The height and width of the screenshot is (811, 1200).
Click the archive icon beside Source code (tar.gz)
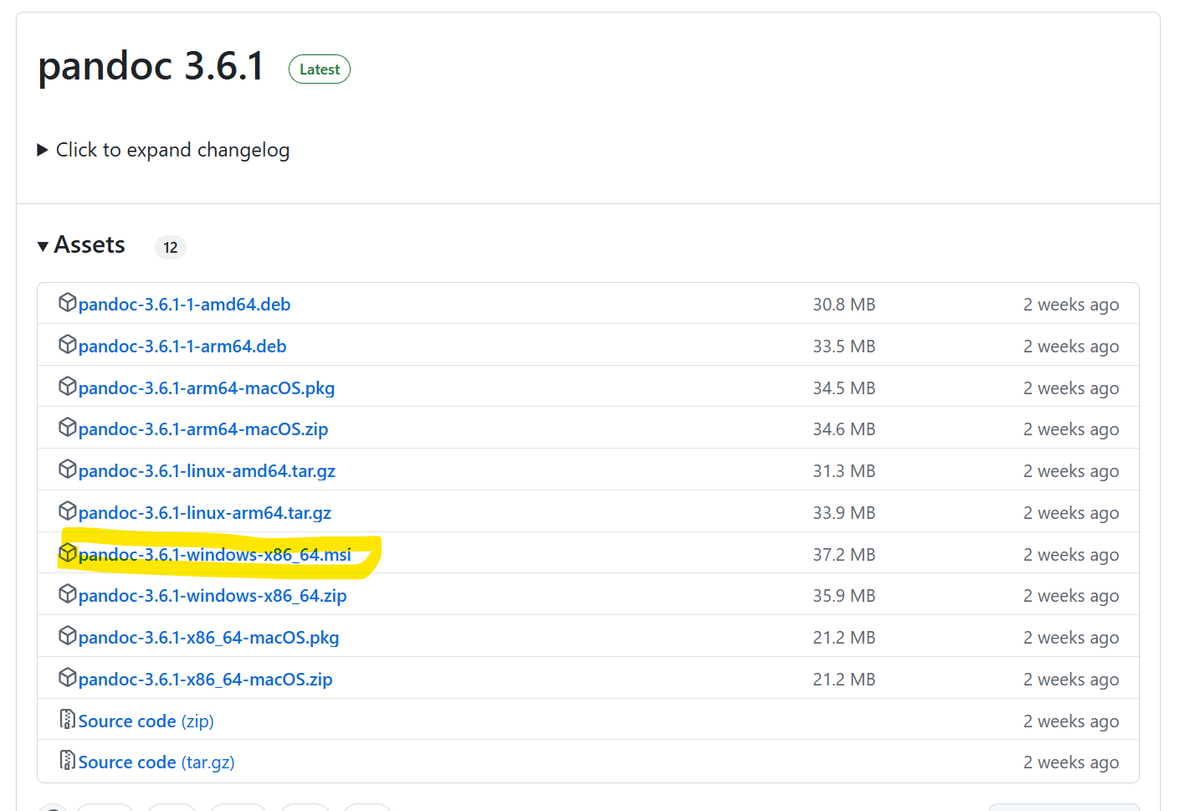(x=67, y=761)
